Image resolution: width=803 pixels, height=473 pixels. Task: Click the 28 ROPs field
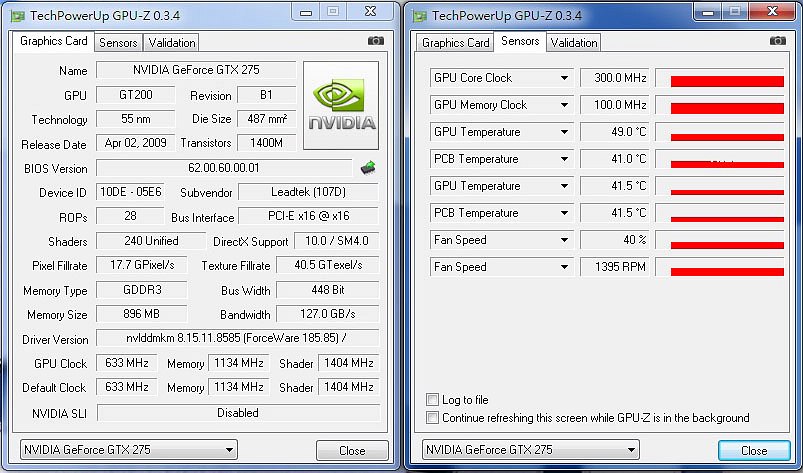pyautogui.click(x=130, y=216)
